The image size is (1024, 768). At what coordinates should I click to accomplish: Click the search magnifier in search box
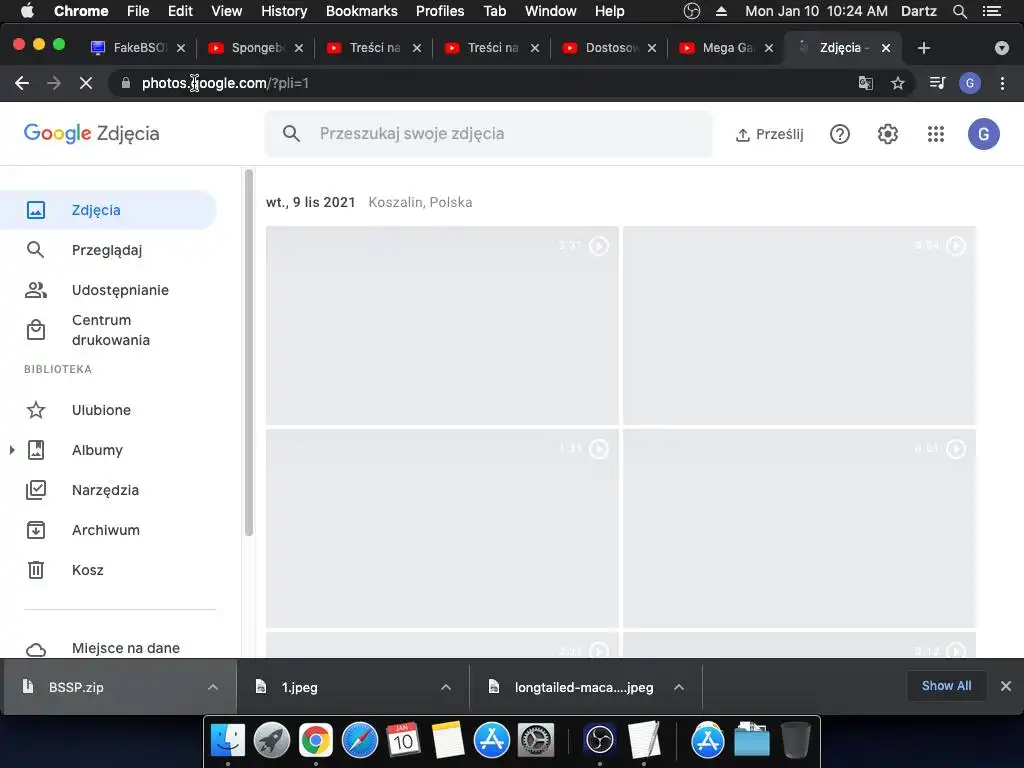pyautogui.click(x=291, y=134)
